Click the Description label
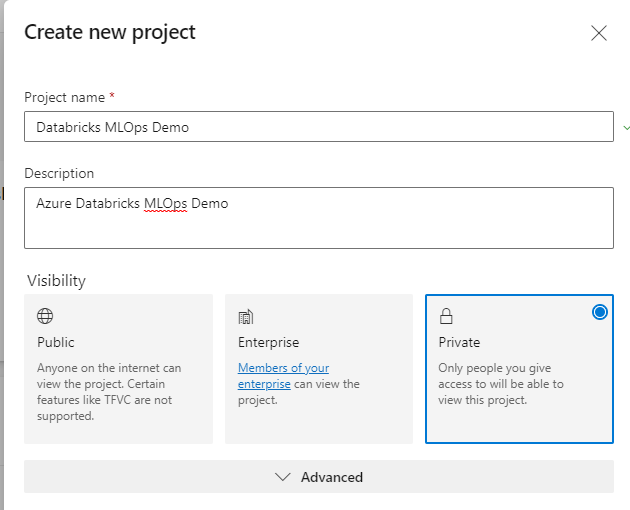This screenshot has width=630, height=510. click(x=59, y=173)
